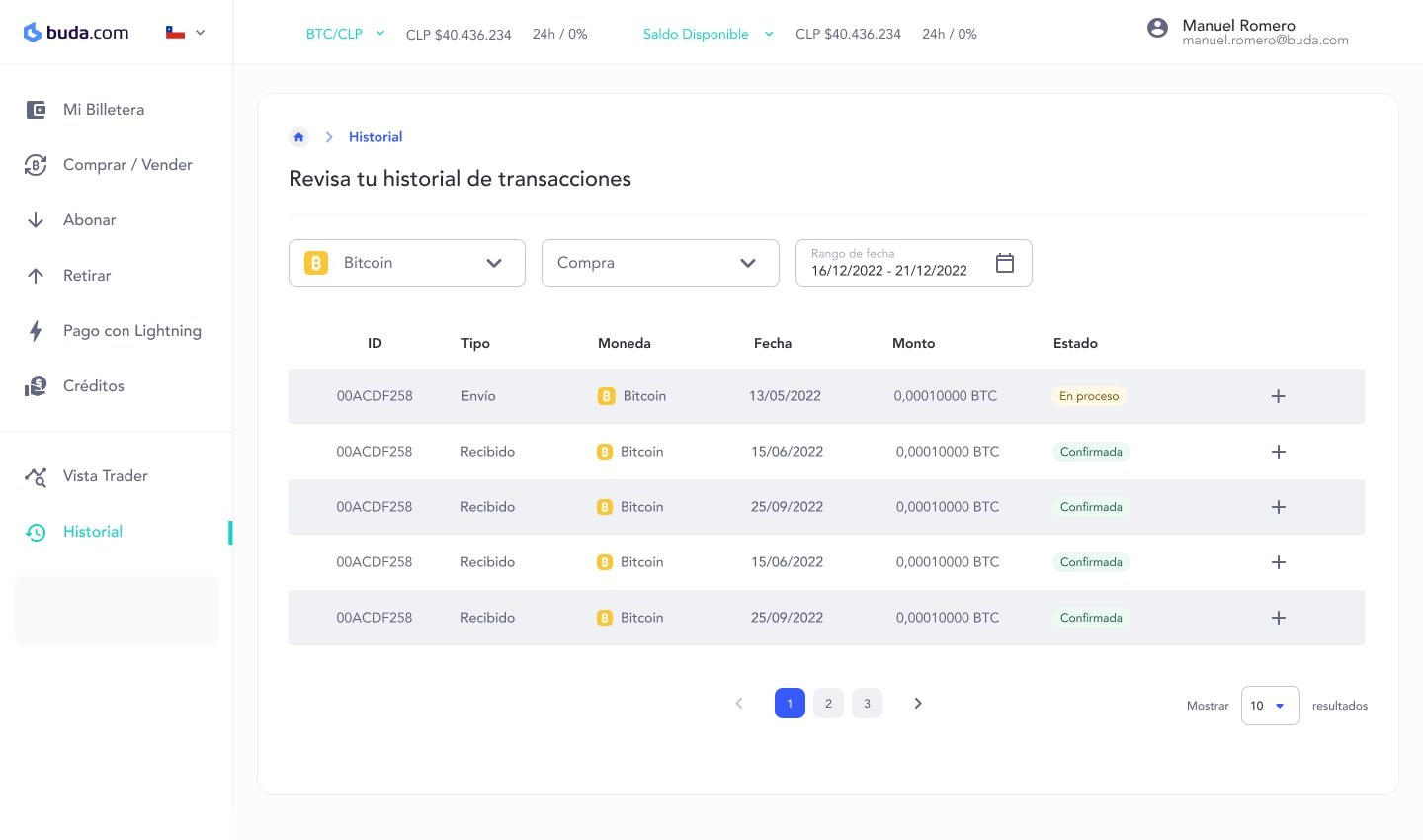Click the Historial clock icon
The image size is (1423, 840).
[x=36, y=532]
